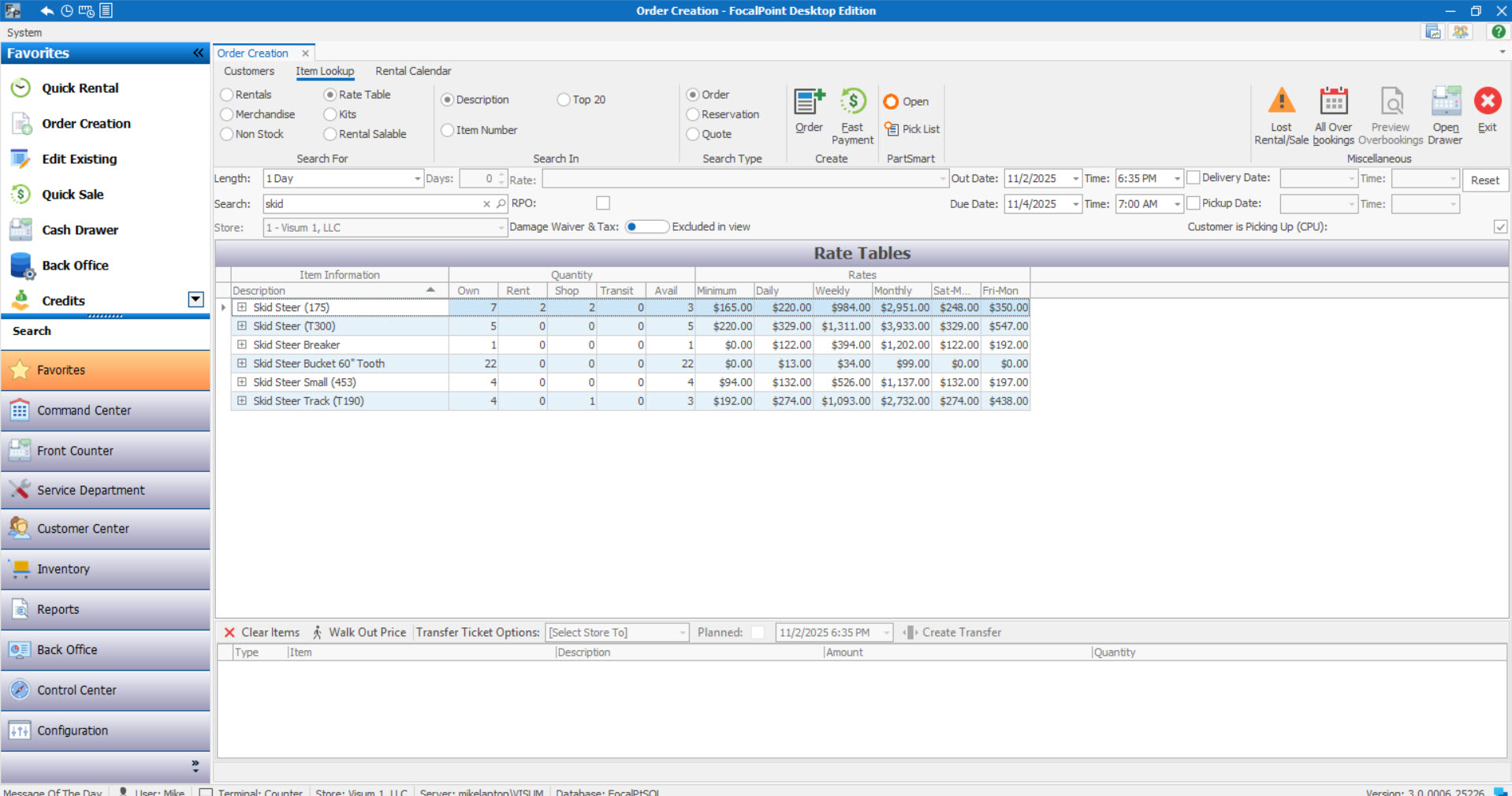The image size is (1512, 796).
Task: Open PartSmart Pick List
Action: coord(912,129)
